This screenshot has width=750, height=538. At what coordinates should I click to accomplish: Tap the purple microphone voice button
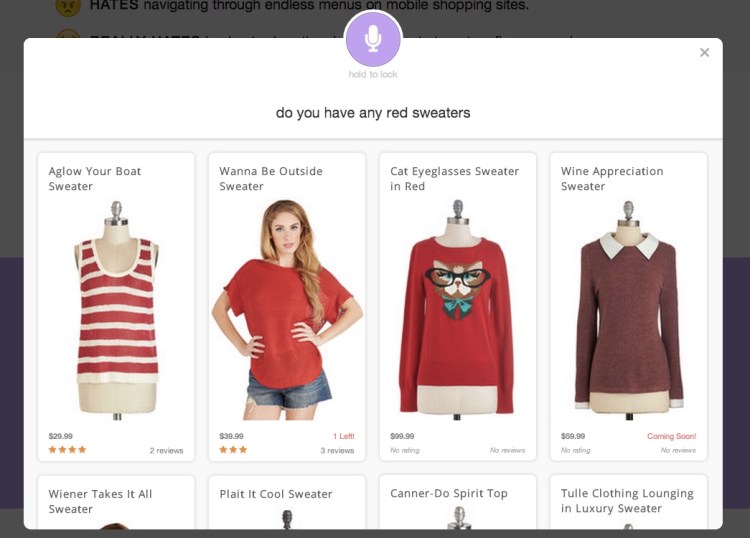[x=373, y=39]
